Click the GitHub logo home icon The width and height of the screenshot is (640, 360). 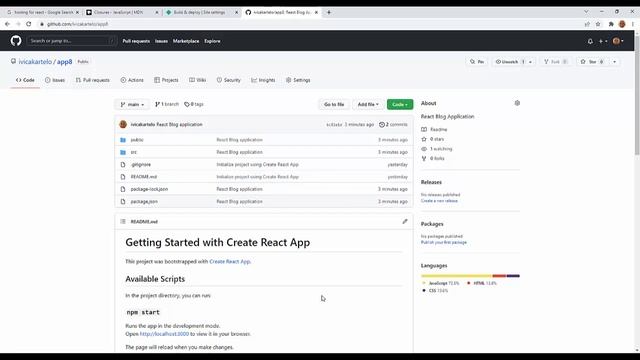tap(16, 41)
